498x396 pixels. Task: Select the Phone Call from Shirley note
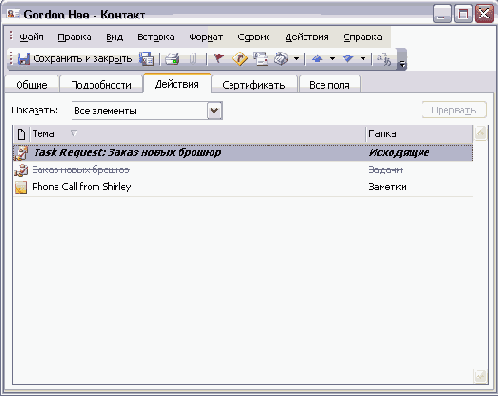coord(82,187)
